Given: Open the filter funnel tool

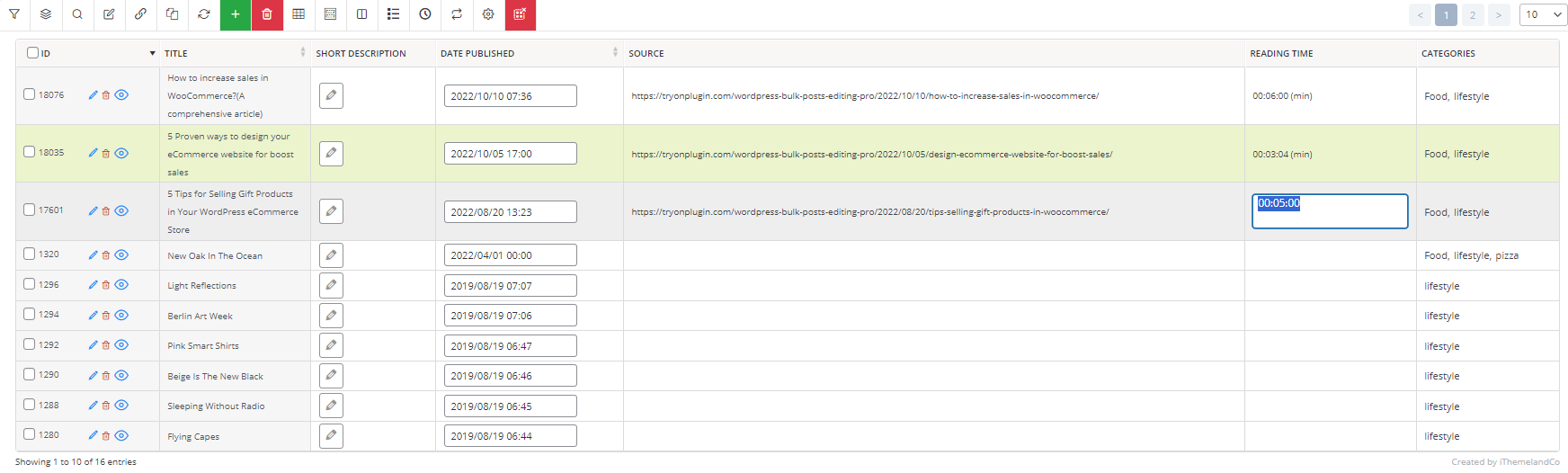Looking at the screenshot, I should [14, 14].
